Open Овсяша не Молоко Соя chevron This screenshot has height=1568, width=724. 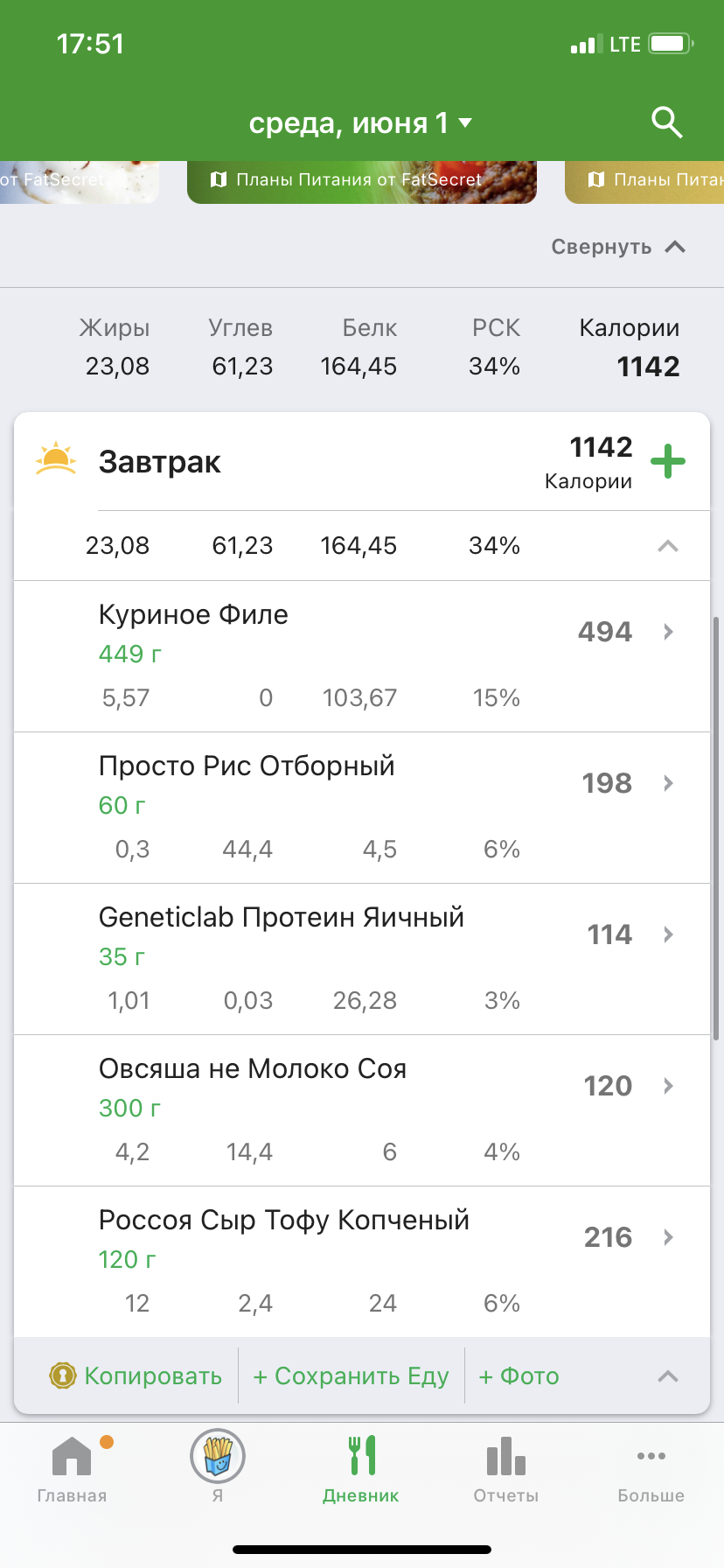coord(668,1086)
